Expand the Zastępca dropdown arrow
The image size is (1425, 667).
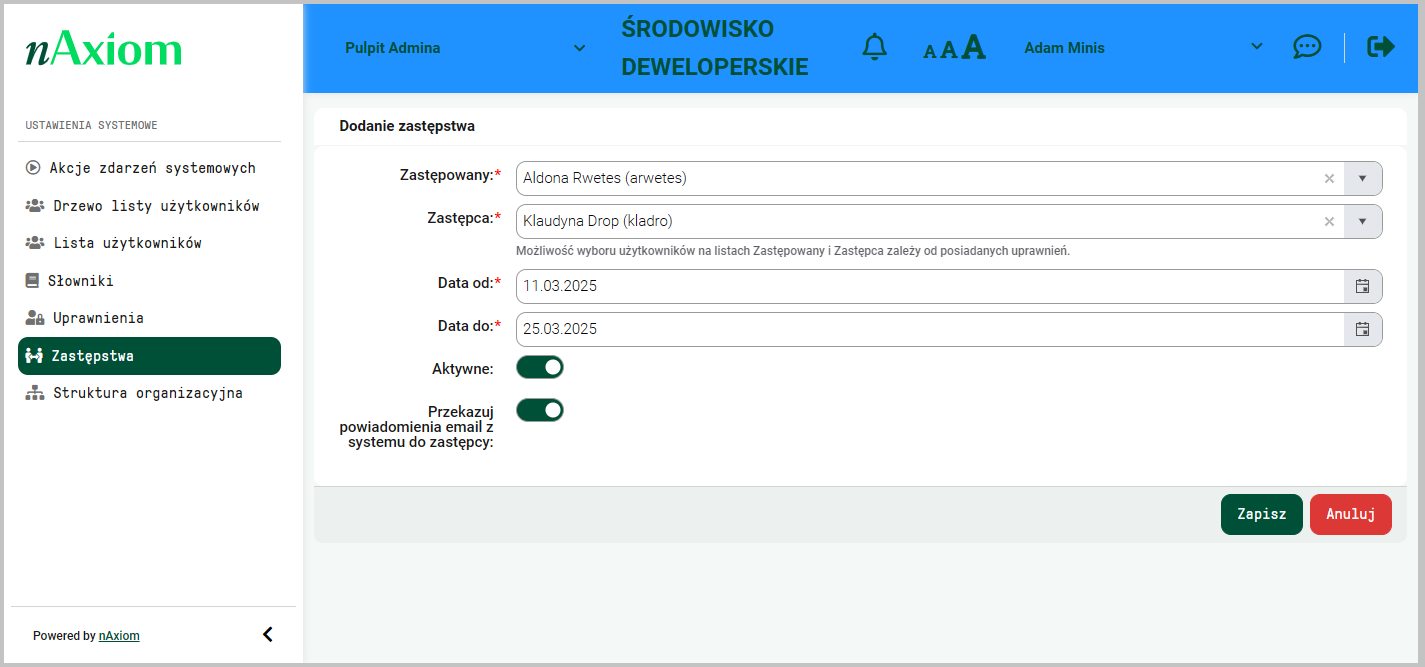click(1362, 222)
